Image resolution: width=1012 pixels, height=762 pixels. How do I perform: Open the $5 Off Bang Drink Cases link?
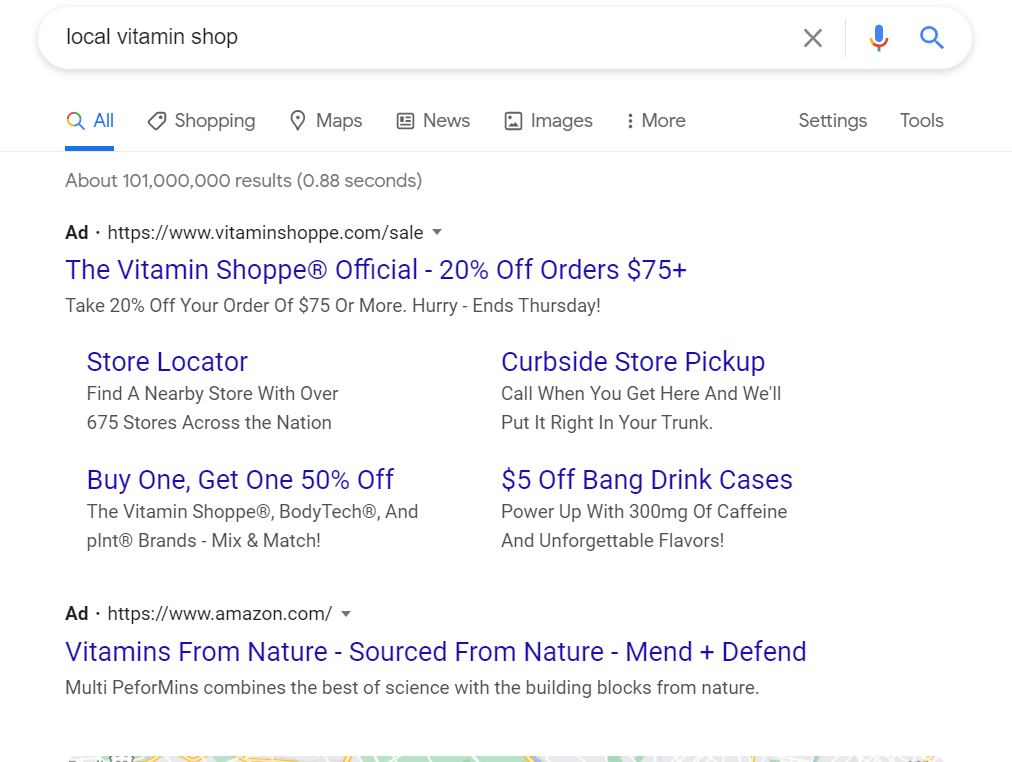647,480
